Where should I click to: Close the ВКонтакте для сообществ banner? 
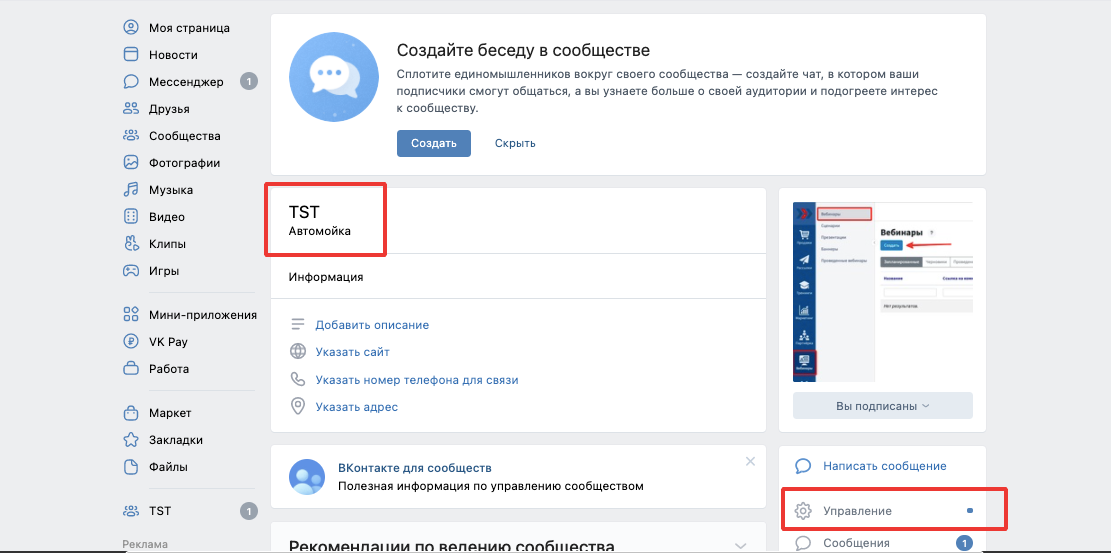(x=750, y=461)
